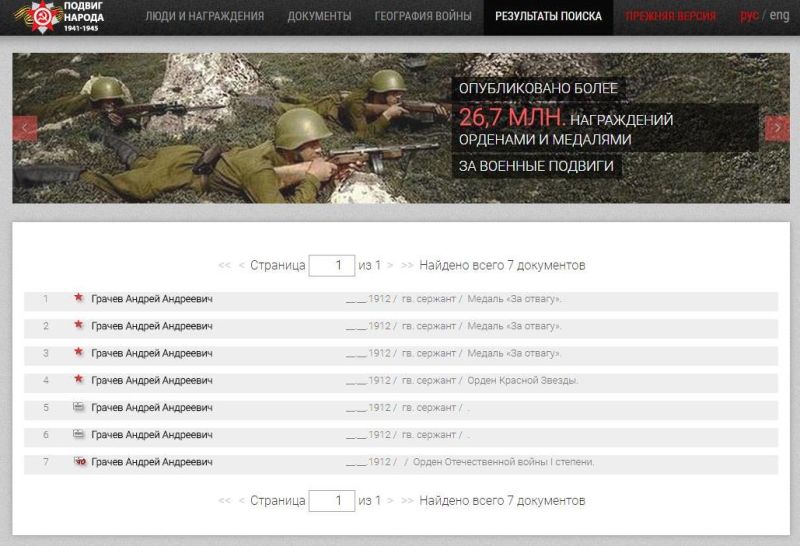Click the bottom page number input field
Screen dimensions: 800x546
click(x=332, y=501)
